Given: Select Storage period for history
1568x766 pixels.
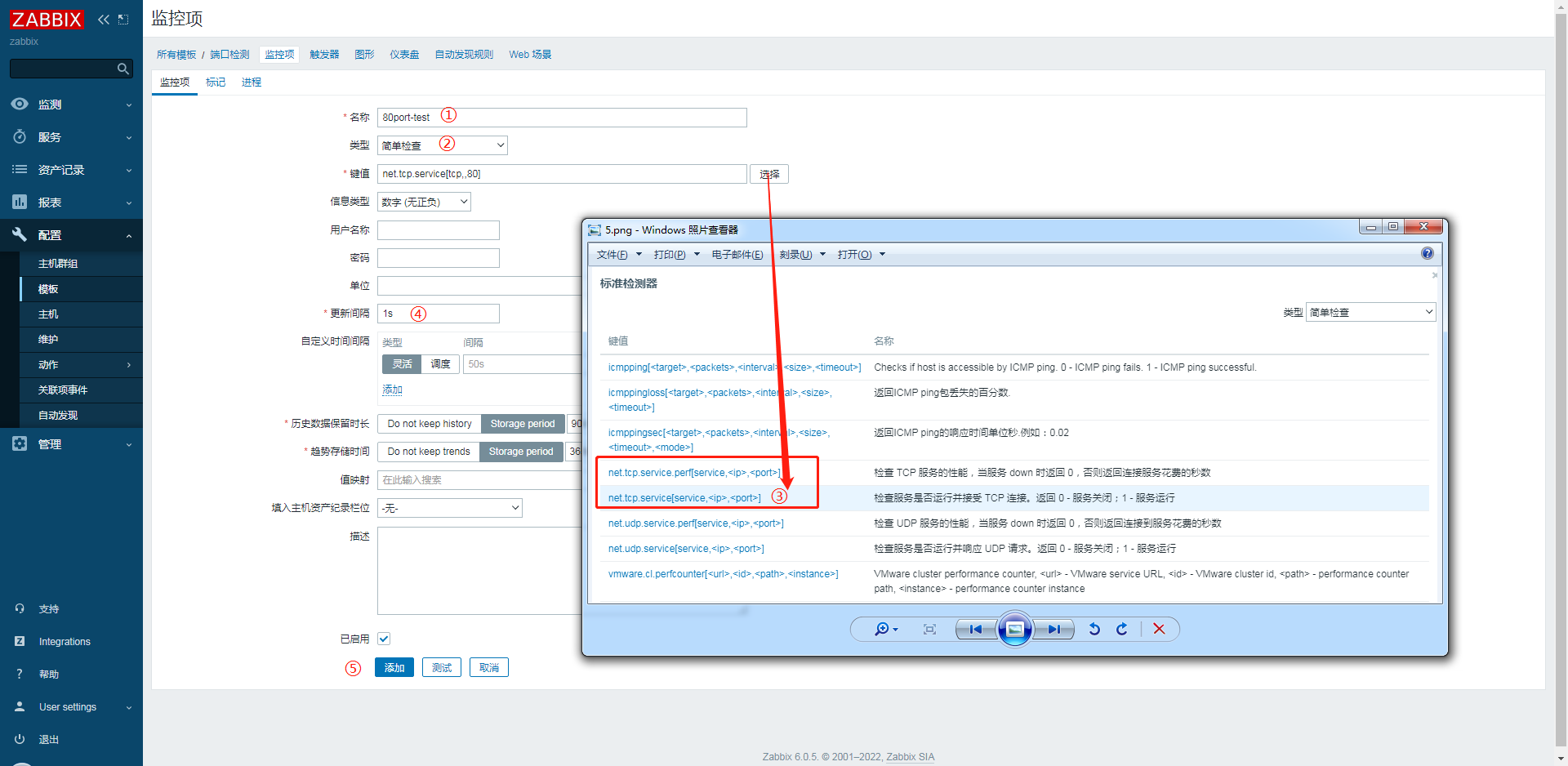Looking at the screenshot, I should coord(523,424).
